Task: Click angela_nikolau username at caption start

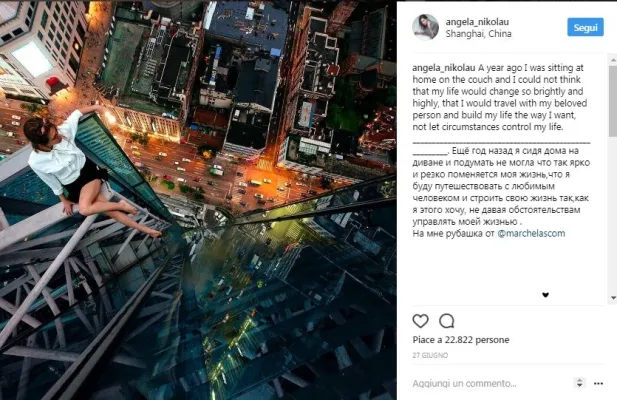Action: (444, 68)
